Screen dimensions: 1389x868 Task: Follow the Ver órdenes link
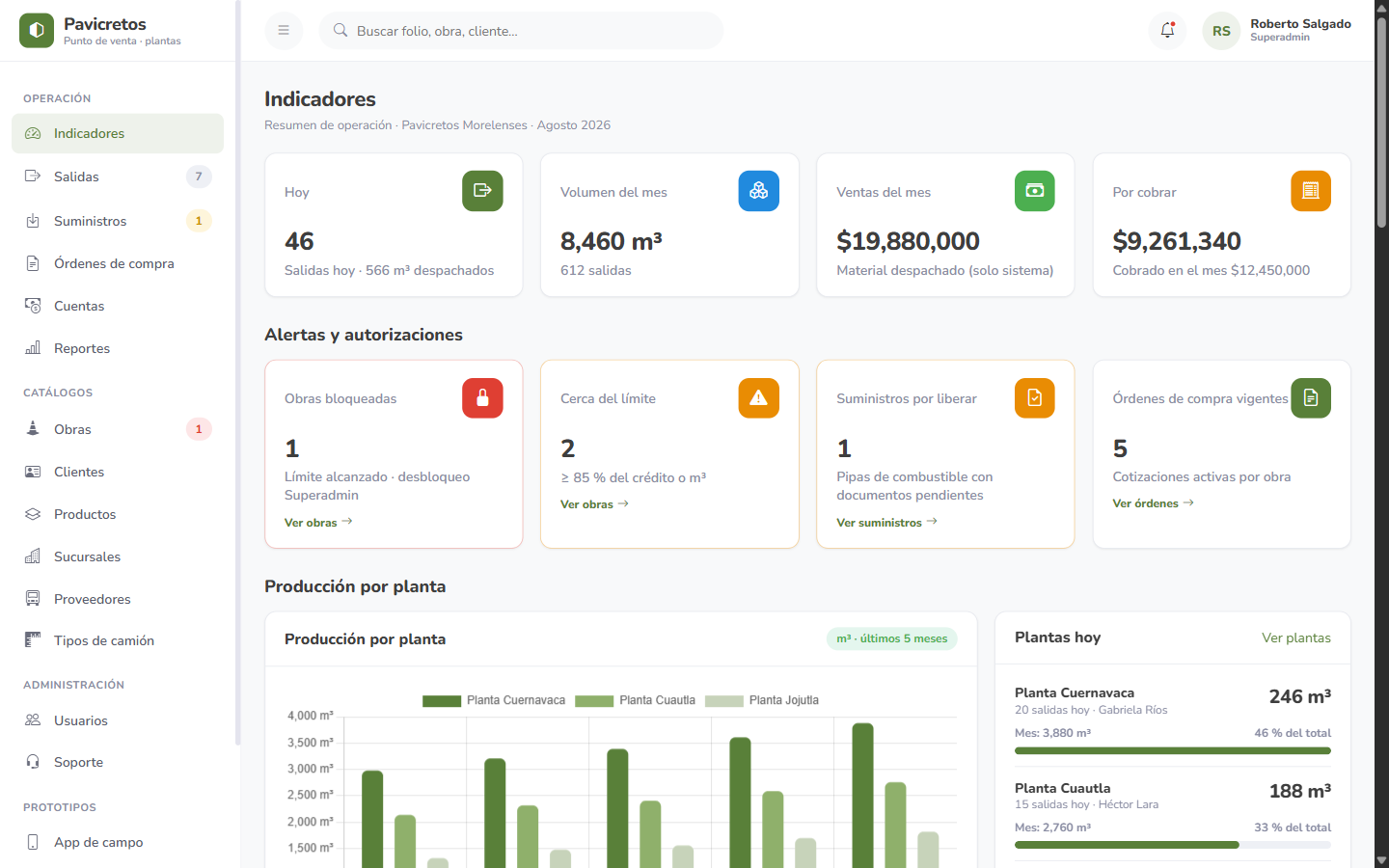[x=1153, y=502]
